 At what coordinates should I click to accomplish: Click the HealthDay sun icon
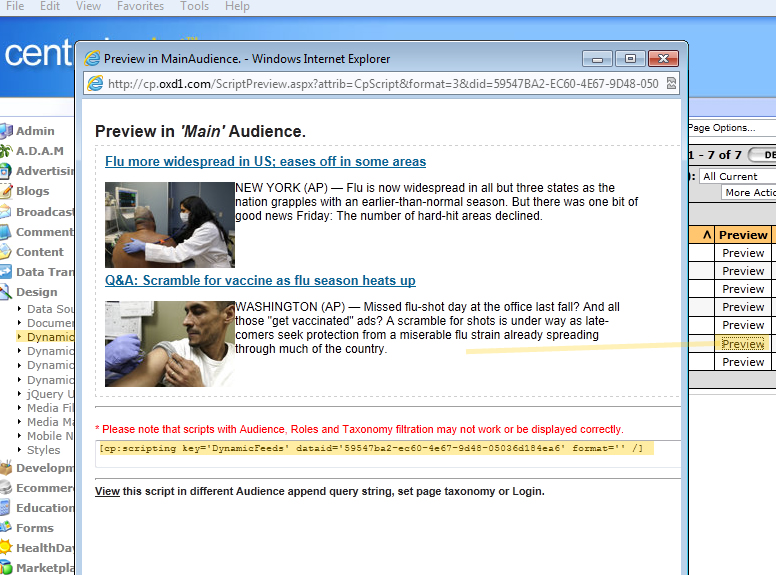click(x=6, y=548)
